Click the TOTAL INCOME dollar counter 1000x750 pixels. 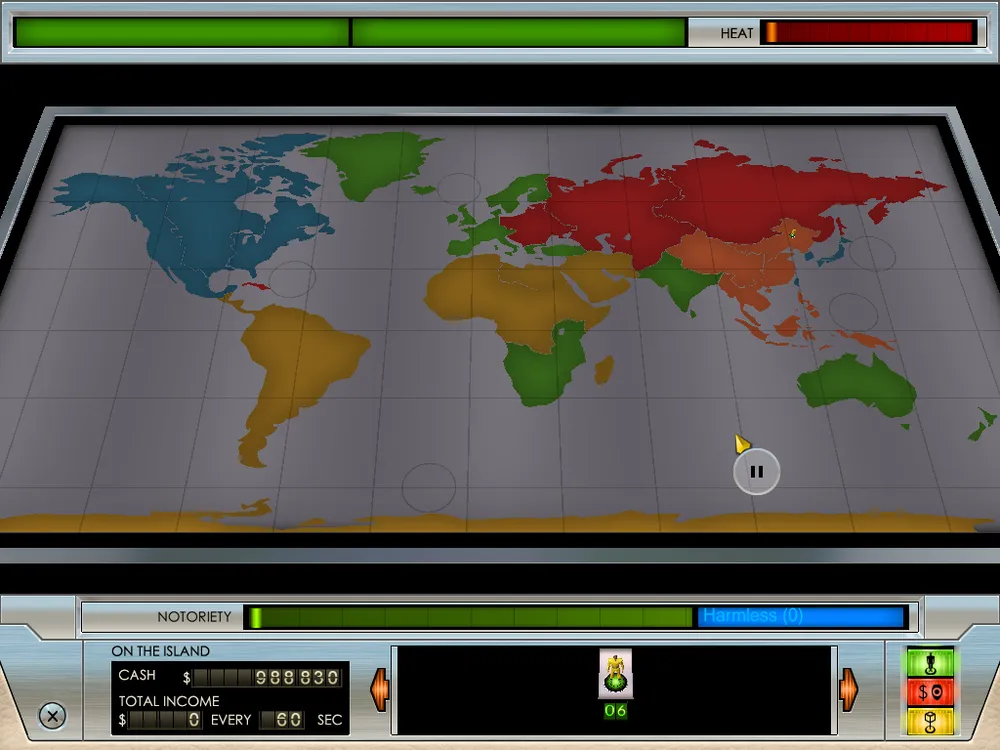pyautogui.click(x=165, y=720)
